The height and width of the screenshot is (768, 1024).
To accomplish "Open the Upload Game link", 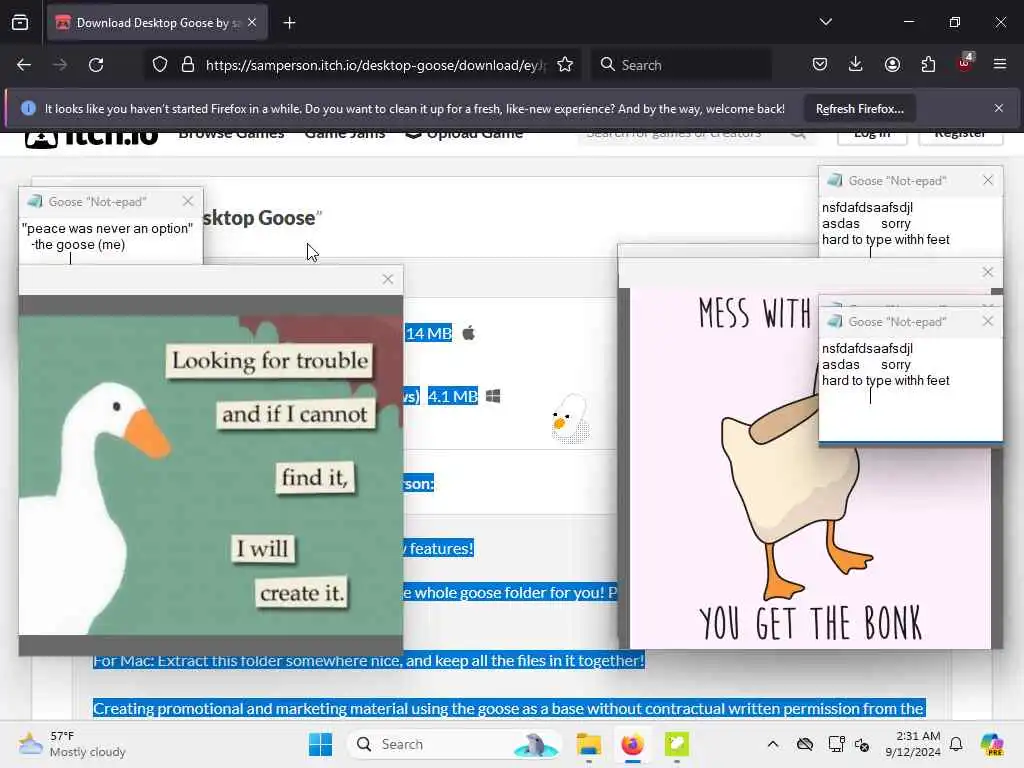I will 464,136.
